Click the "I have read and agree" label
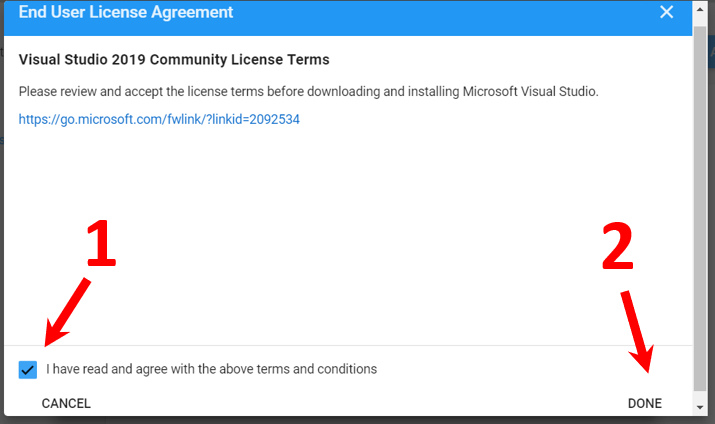 [x=211, y=369]
